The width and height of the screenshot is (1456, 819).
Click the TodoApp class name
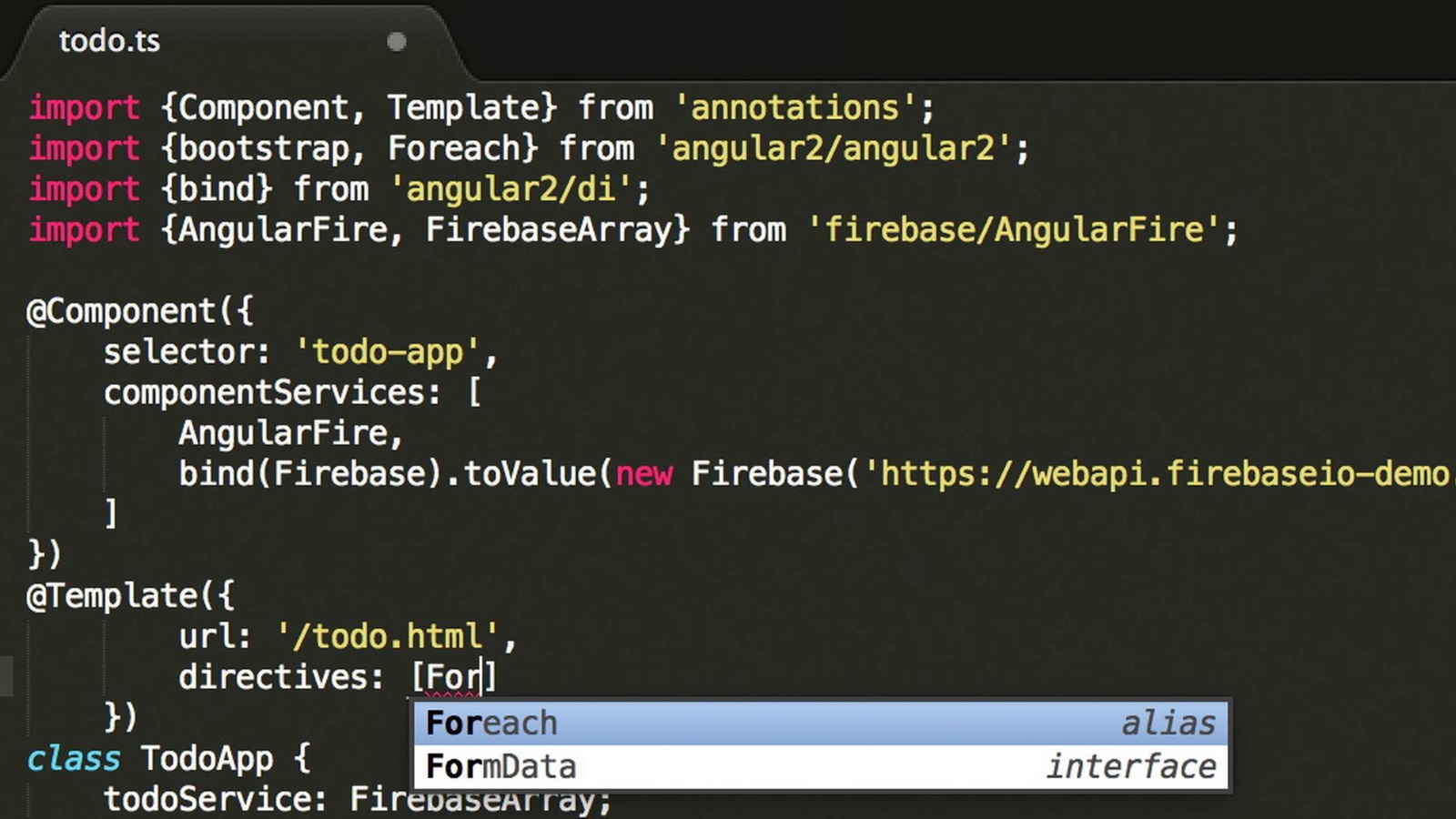207,758
